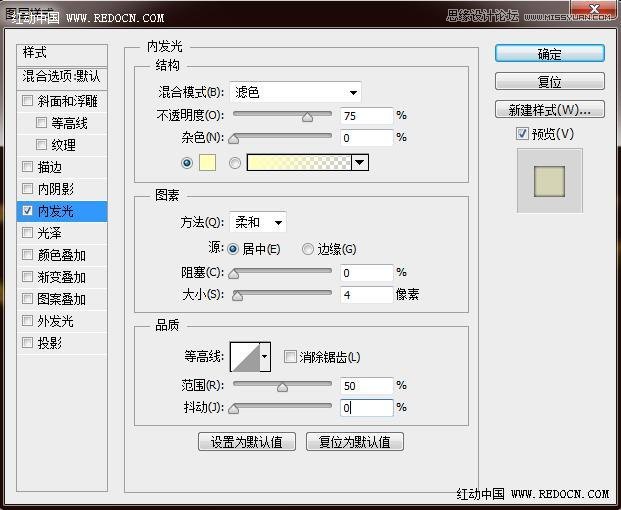The width and height of the screenshot is (621, 510).
Task: Enable the 颜色叠加 checkbox
Action: pos(27,254)
